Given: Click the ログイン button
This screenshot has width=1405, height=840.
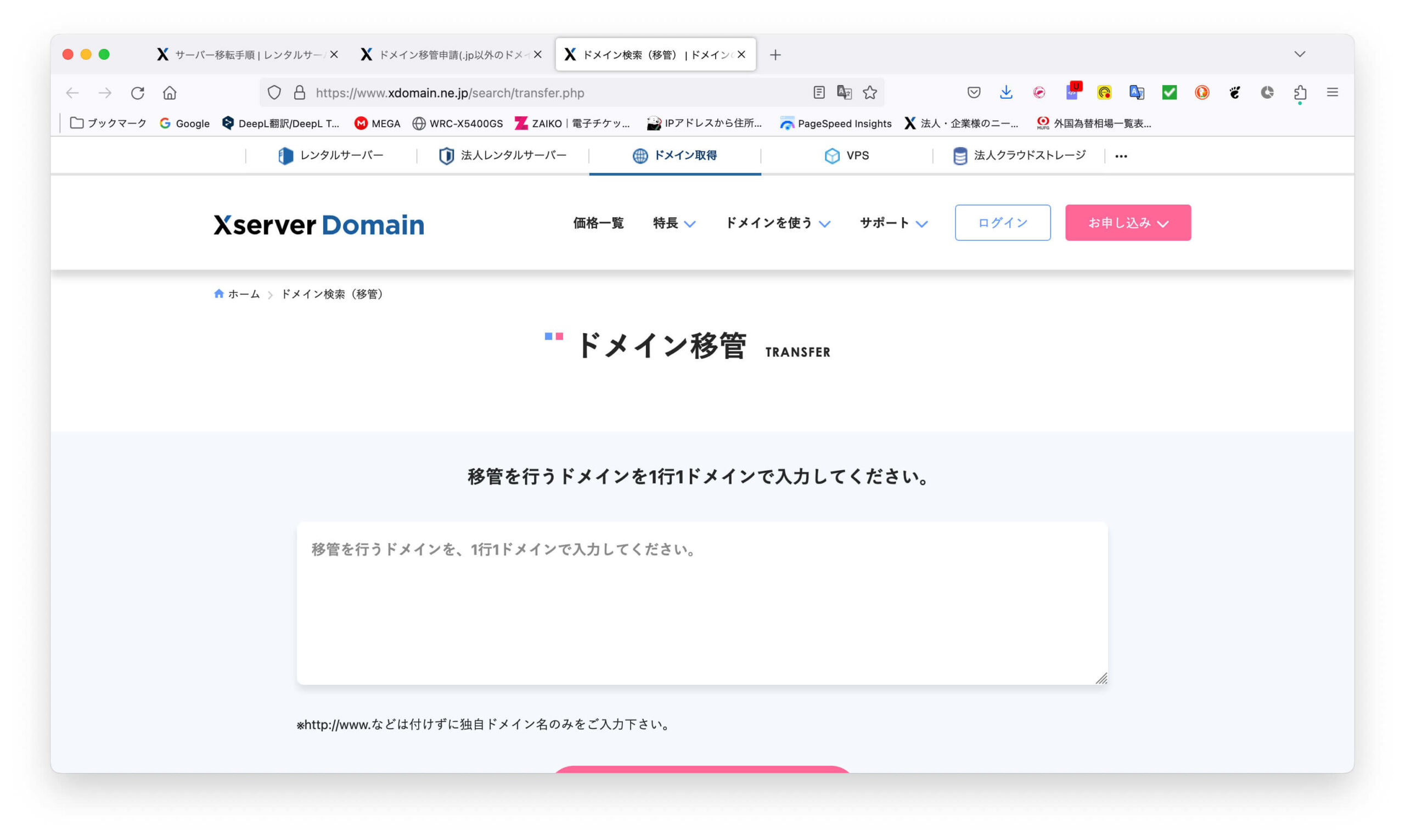Looking at the screenshot, I should pyautogui.click(x=1003, y=222).
